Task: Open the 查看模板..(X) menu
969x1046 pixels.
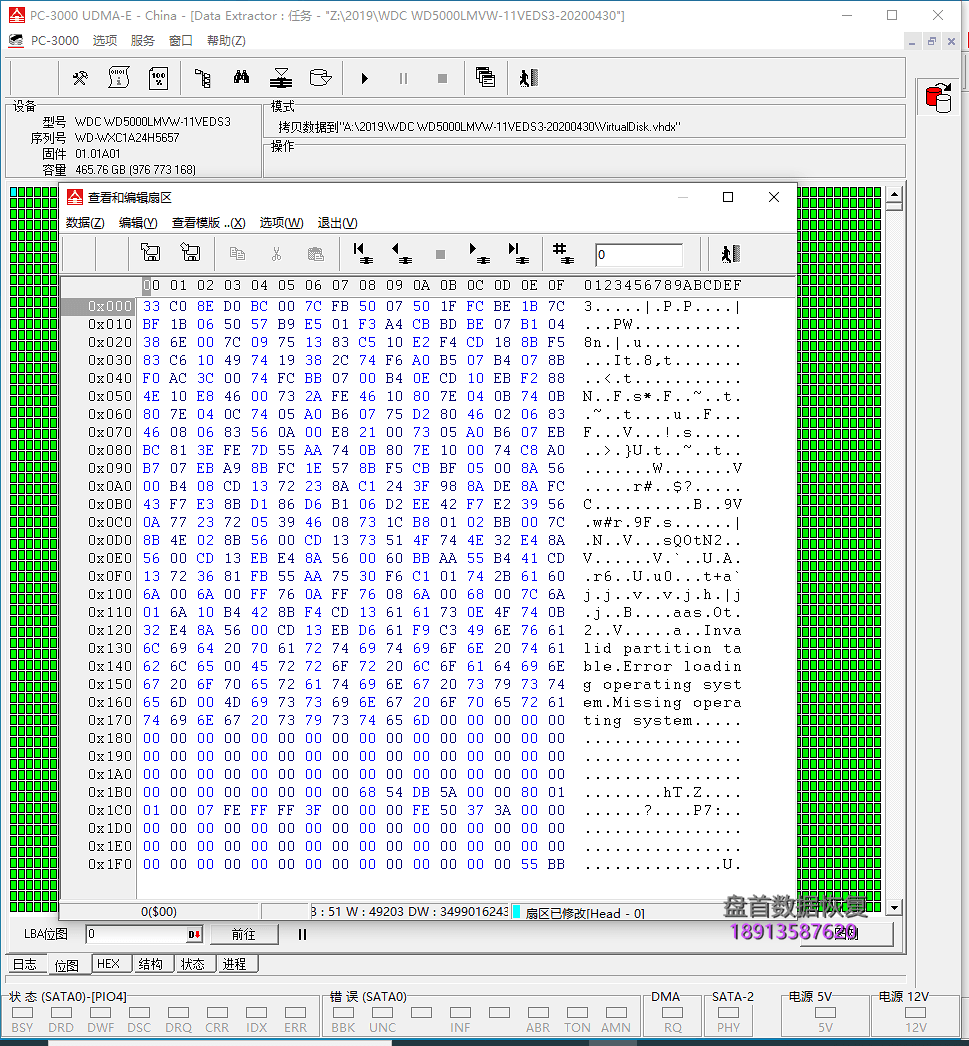Action: point(209,223)
